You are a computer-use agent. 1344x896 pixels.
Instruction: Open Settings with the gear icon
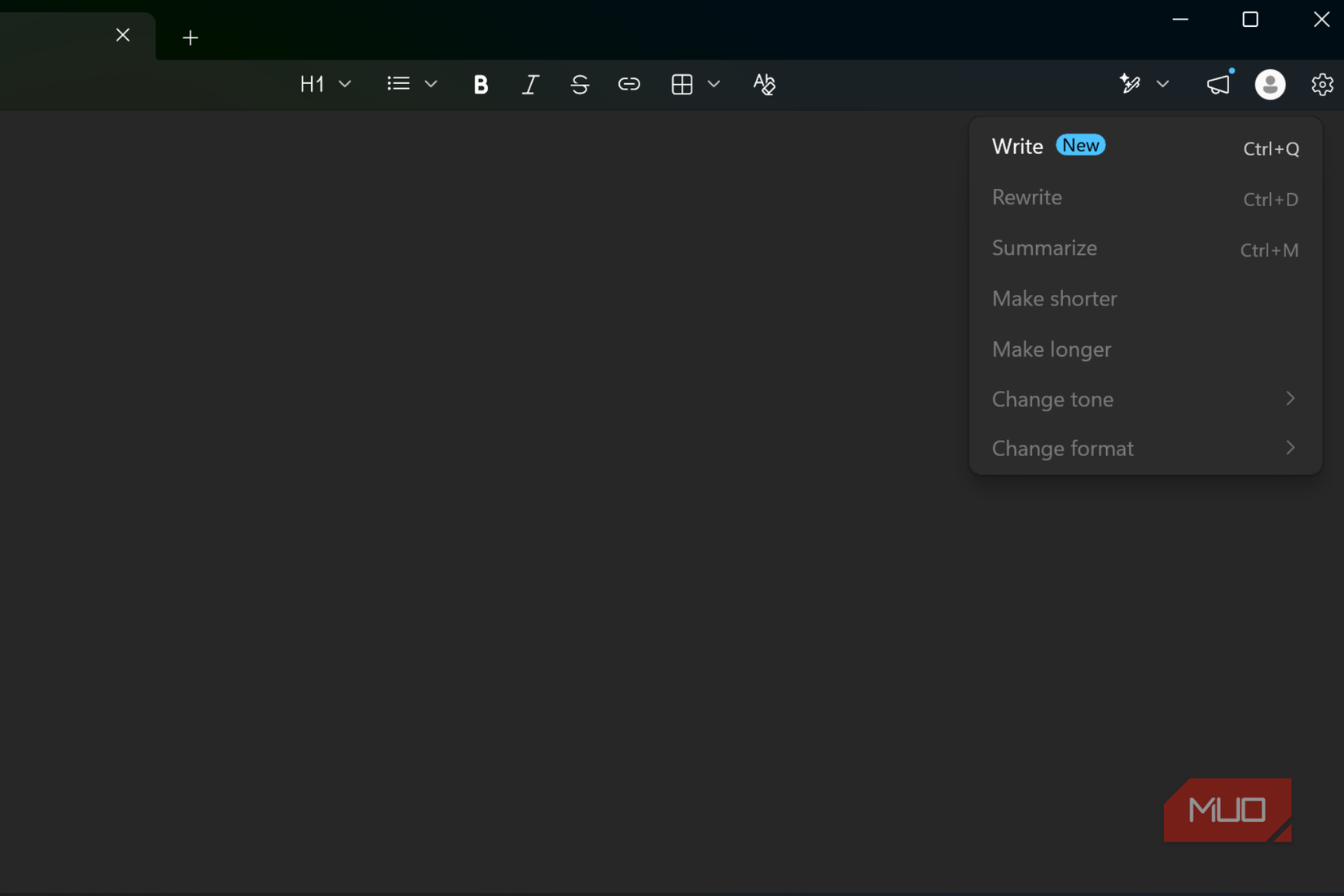tap(1322, 84)
